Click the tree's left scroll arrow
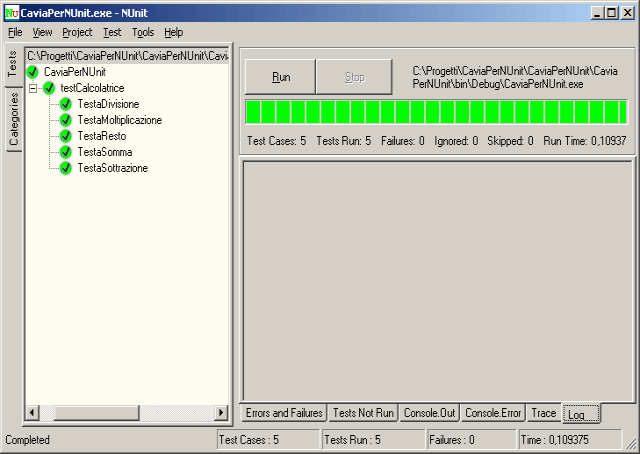The width and height of the screenshot is (640, 454). 32,412
